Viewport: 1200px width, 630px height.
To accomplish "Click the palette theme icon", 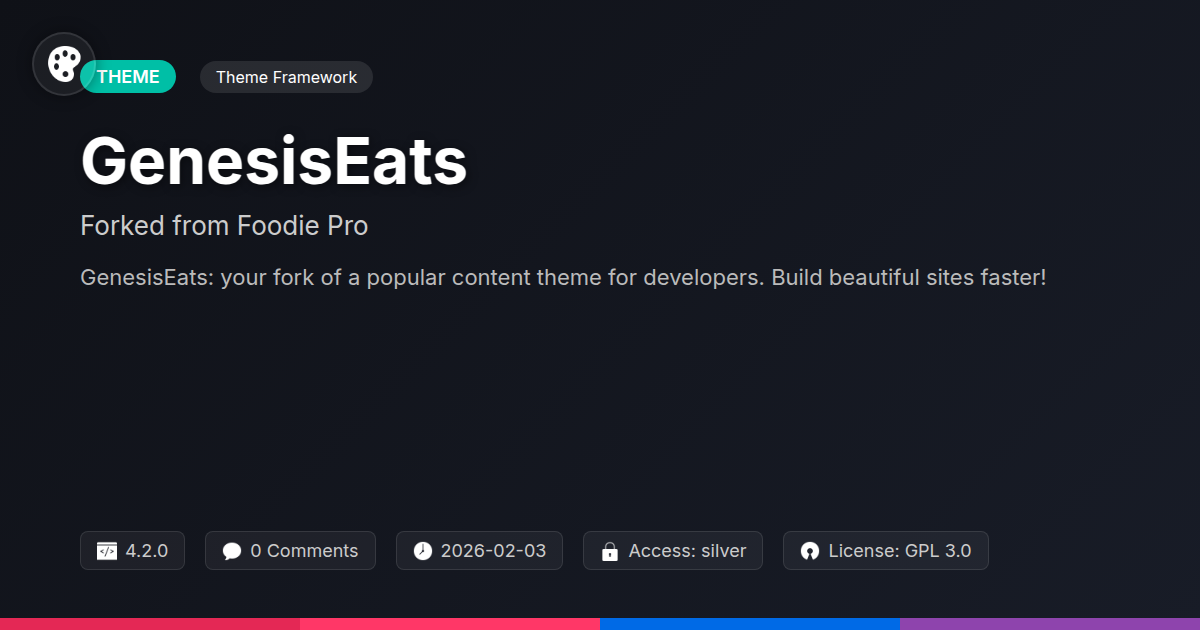I will (x=64, y=64).
